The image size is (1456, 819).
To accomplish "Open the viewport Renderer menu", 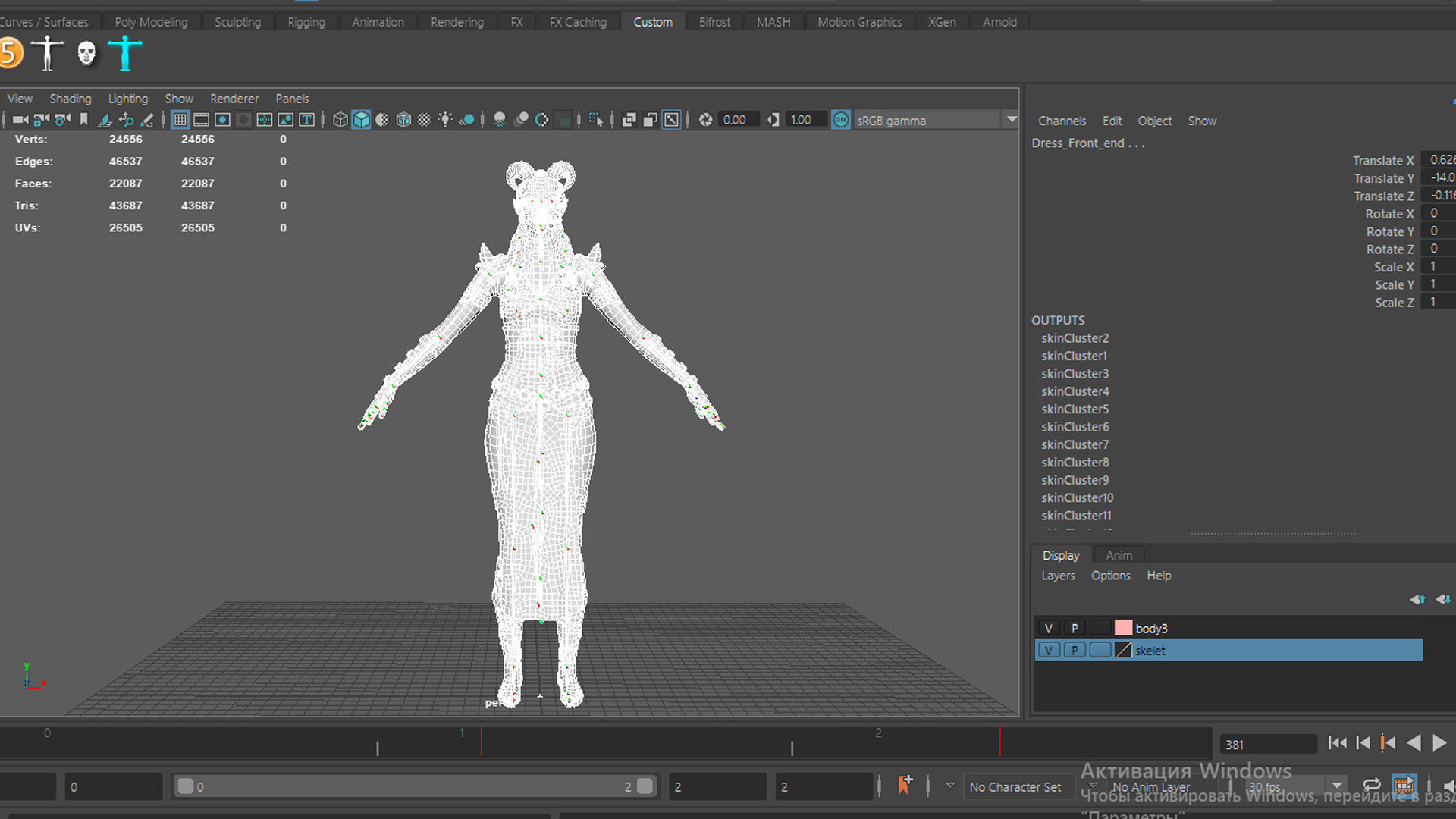I will [x=234, y=99].
